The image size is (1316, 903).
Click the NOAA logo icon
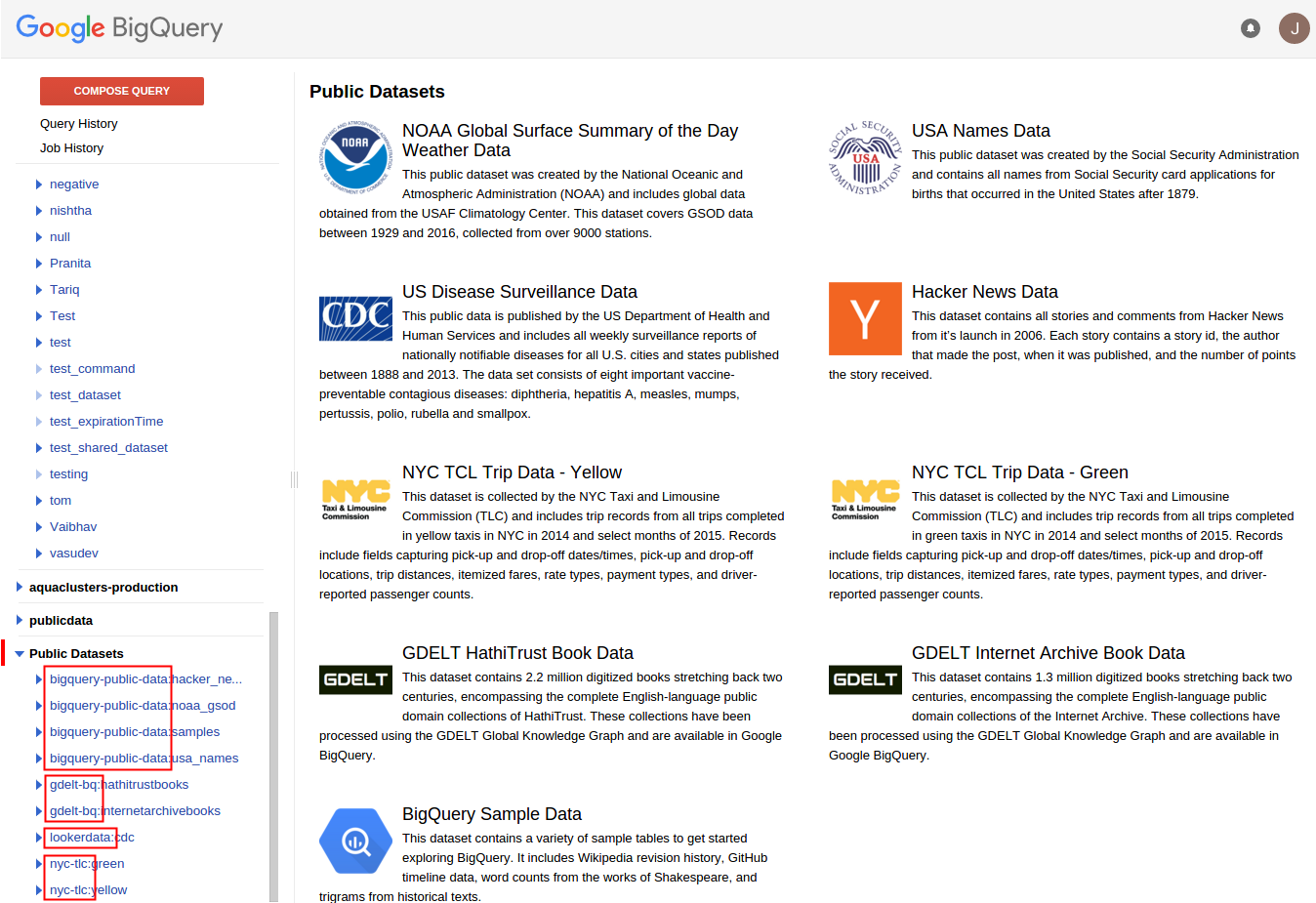click(355, 156)
